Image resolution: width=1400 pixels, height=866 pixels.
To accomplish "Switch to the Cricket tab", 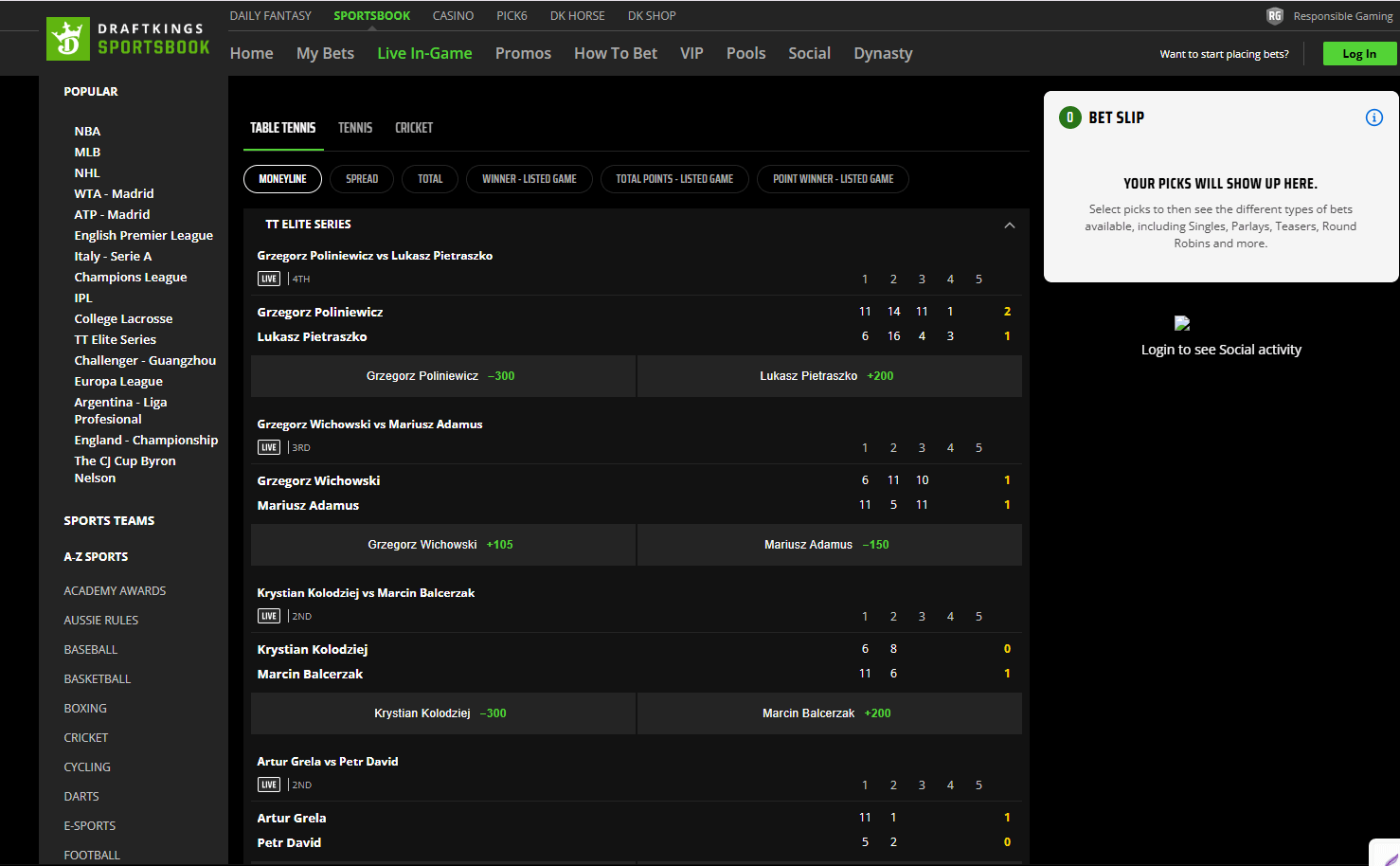I will [414, 128].
